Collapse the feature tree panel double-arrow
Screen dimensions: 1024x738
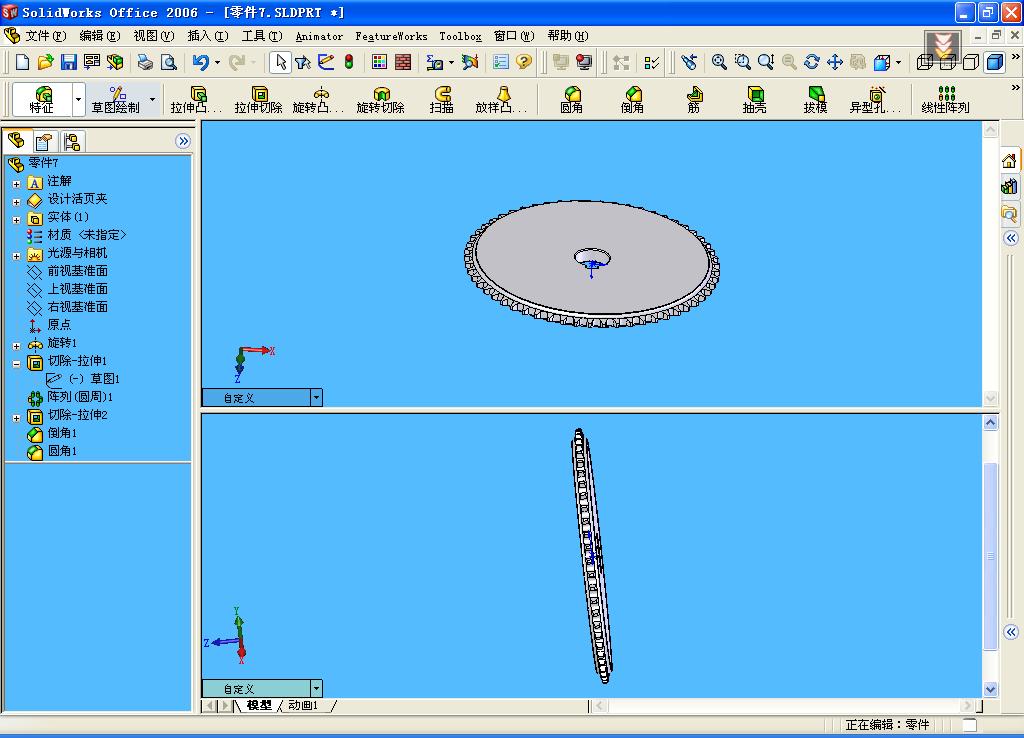point(183,141)
